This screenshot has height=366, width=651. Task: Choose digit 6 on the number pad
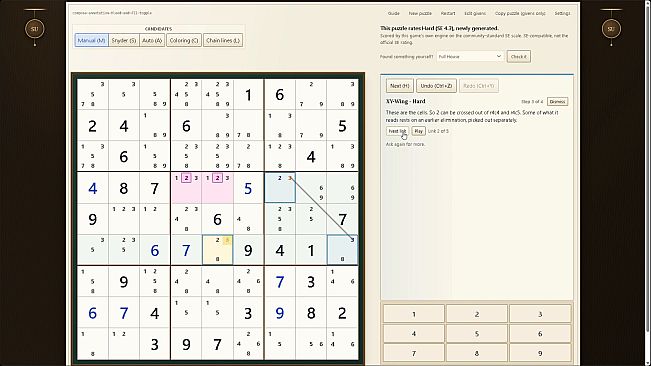540,334
